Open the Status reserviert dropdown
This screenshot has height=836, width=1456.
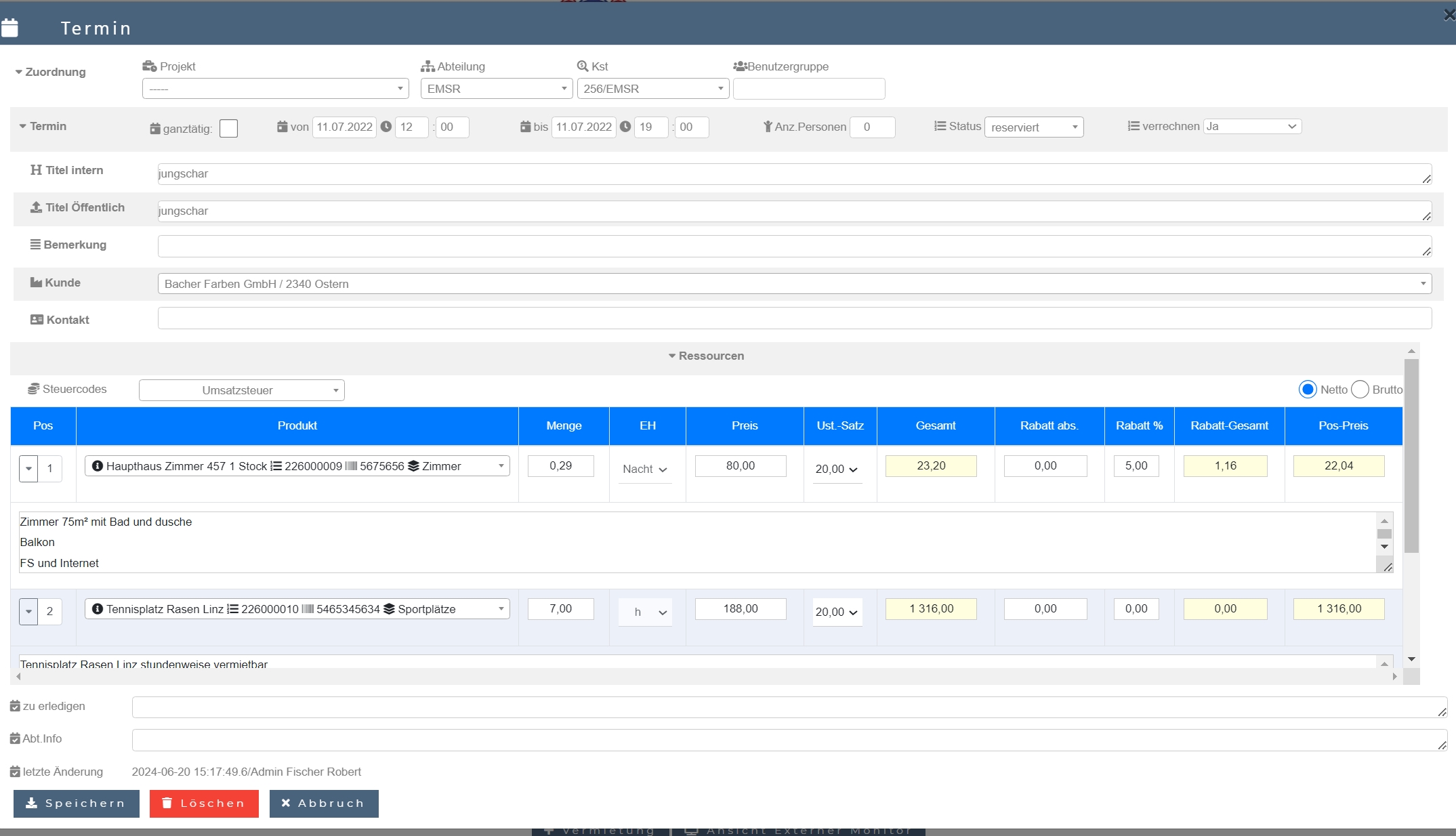pyautogui.click(x=1033, y=127)
